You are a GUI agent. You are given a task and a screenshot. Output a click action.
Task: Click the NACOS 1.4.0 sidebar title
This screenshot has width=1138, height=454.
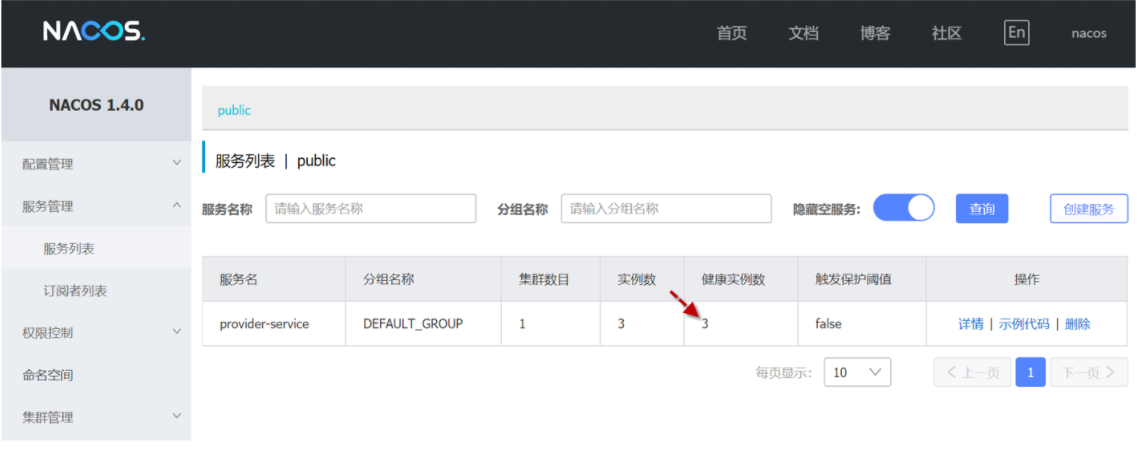97,105
